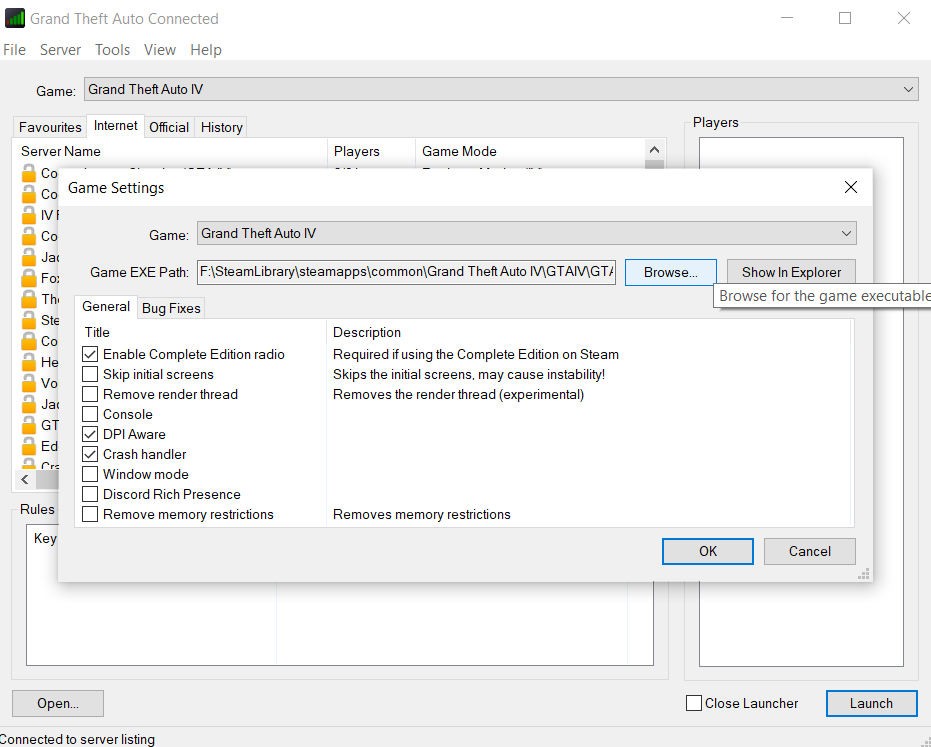
Task: Enable Skip initial screens option
Action: tap(90, 374)
